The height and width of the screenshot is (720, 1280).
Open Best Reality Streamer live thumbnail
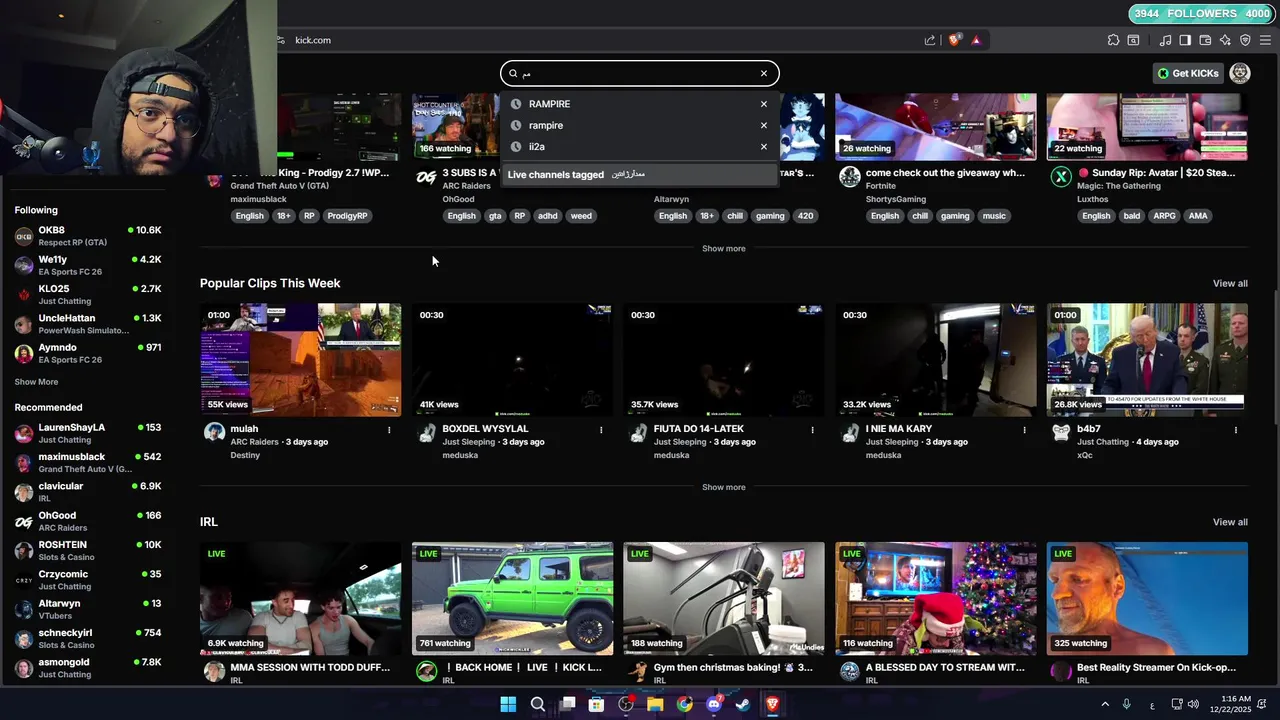point(1147,598)
